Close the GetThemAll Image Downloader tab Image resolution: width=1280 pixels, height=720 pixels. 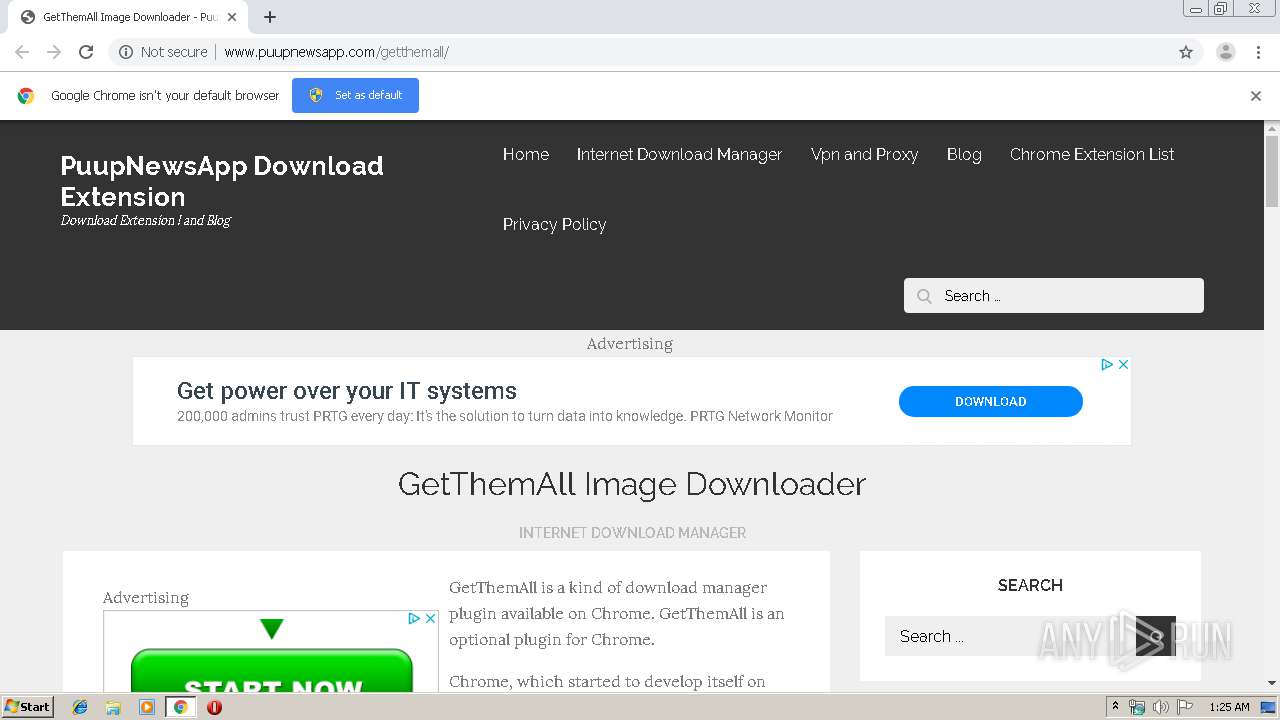[232, 17]
